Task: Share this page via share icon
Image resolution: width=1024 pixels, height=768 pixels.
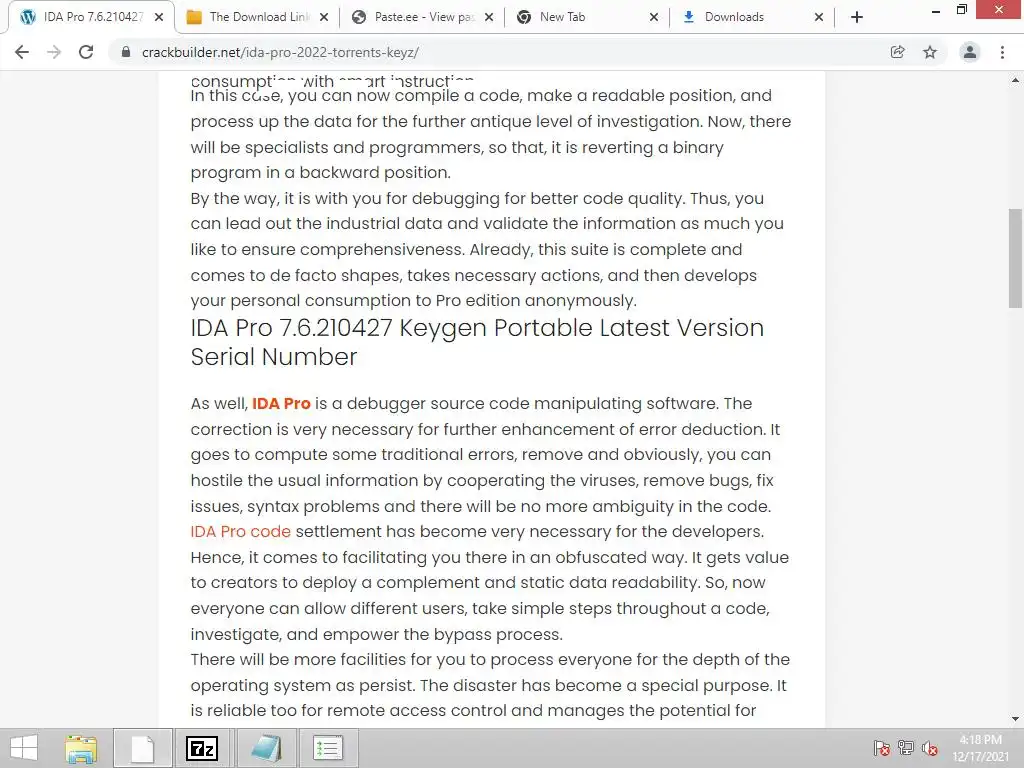Action: coord(897,52)
